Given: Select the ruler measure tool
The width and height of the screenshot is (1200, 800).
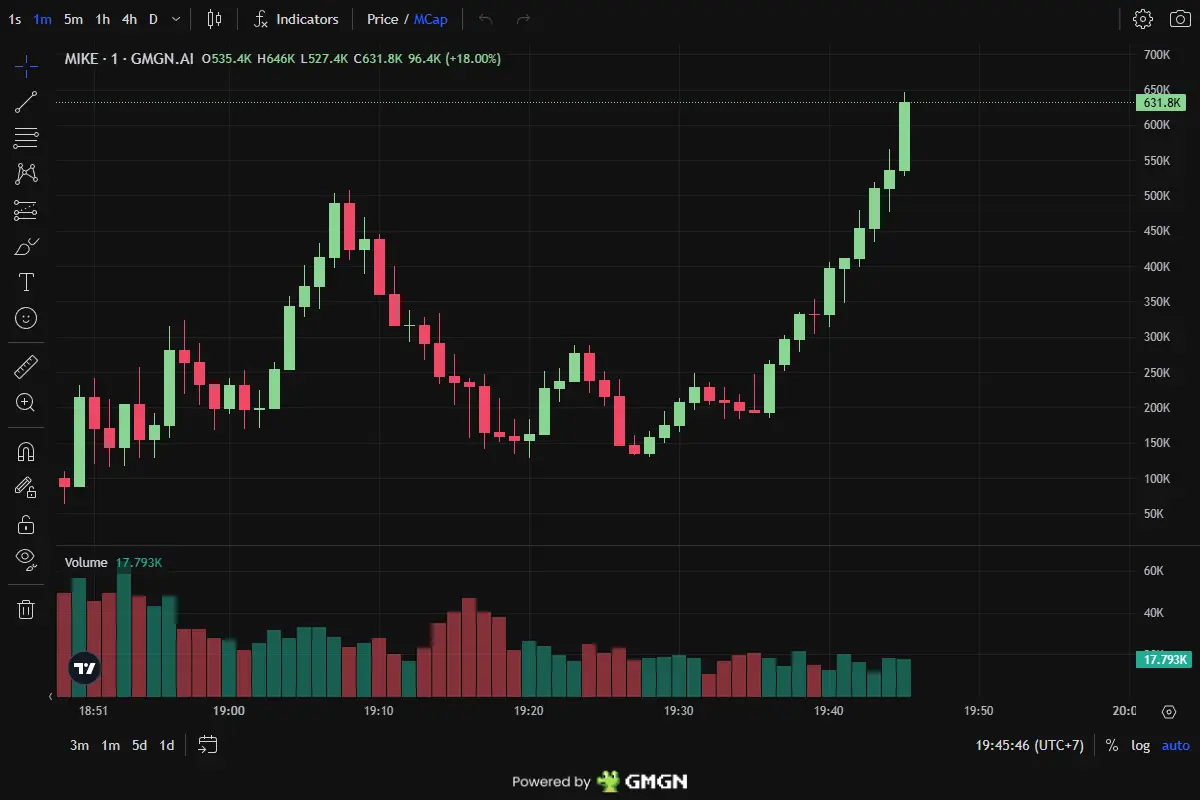Looking at the screenshot, I should pos(26,367).
